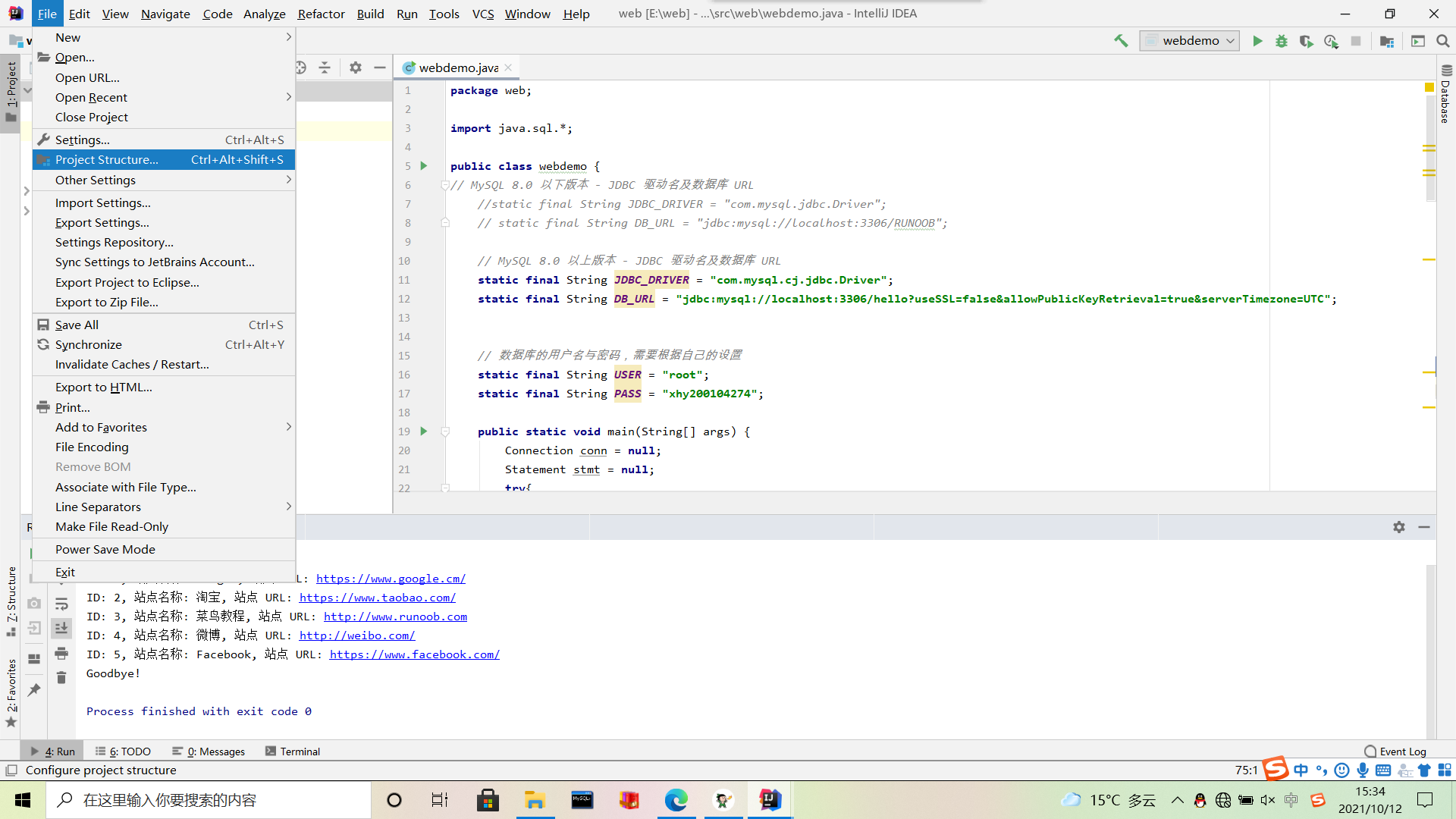The width and height of the screenshot is (1456, 819).
Task: Click the print icon in Run panel
Action: pos(61,653)
